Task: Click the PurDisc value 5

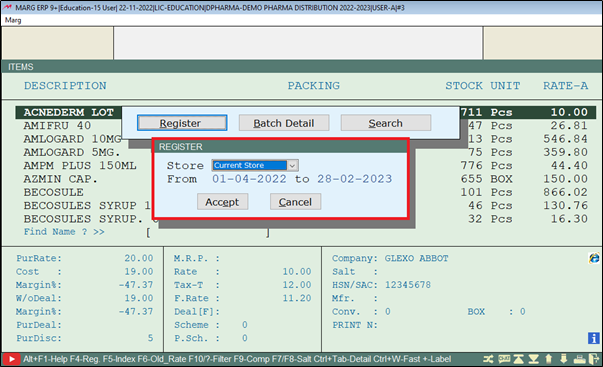Action: pos(150,338)
